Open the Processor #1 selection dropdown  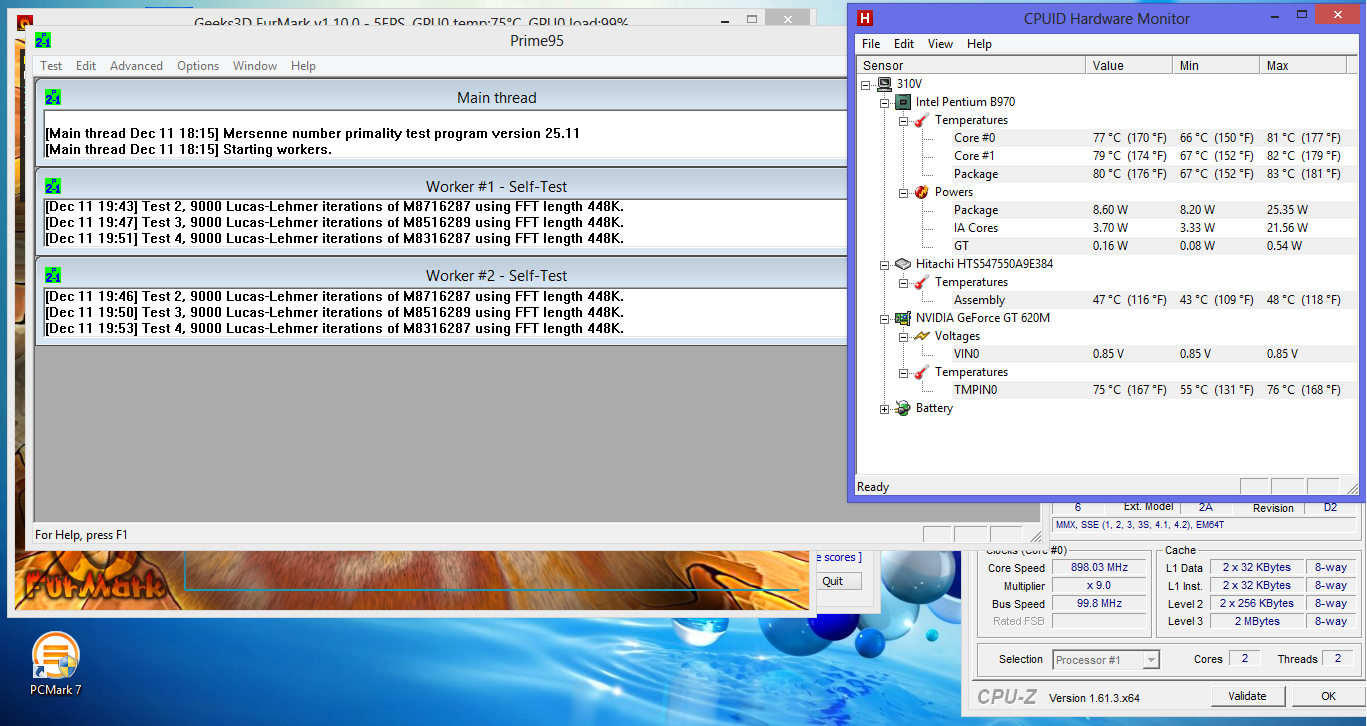coord(1151,659)
